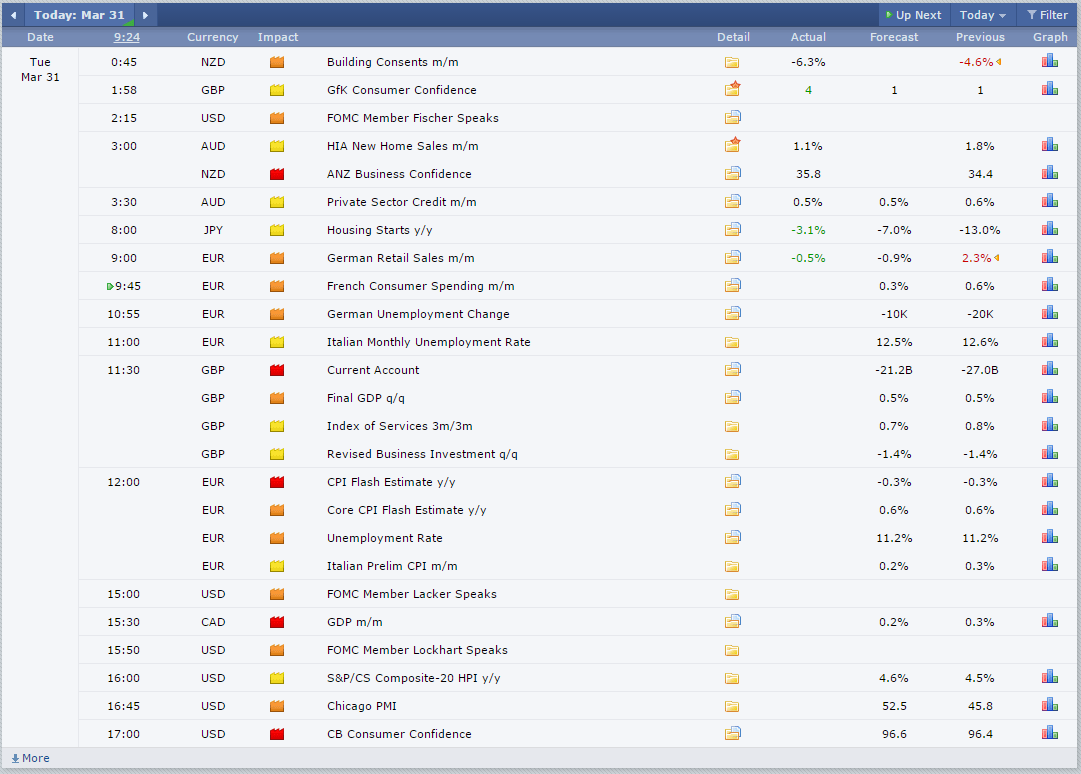Image resolution: width=1081 pixels, height=774 pixels.
Task: Open detail folder for Building Consents m/m
Action: (732, 63)
